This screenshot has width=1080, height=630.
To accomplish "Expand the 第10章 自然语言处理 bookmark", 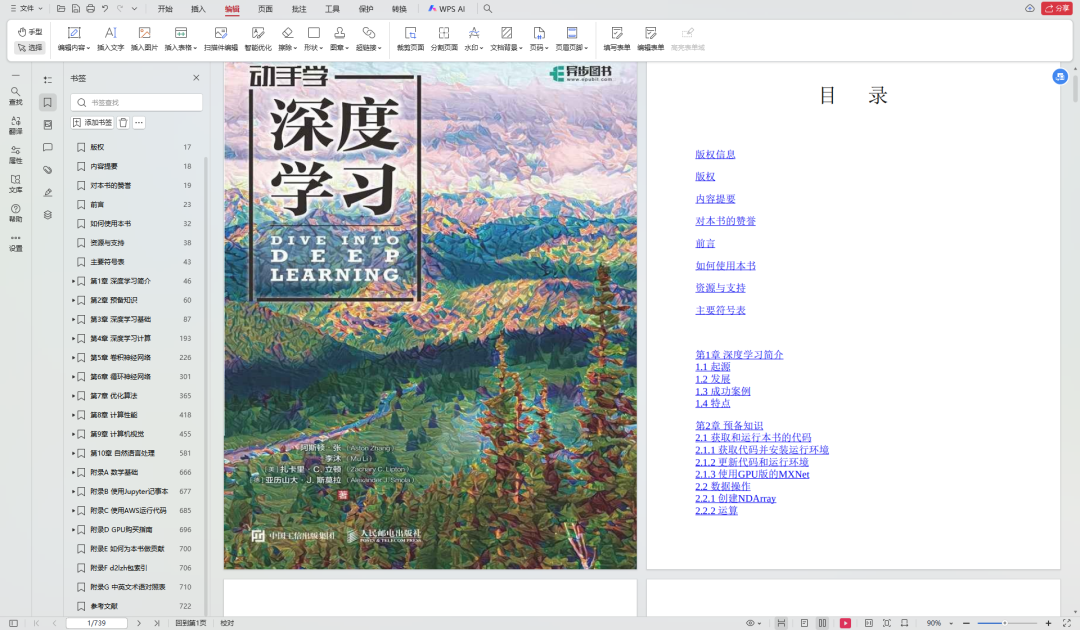I will (x=74, y=453).
